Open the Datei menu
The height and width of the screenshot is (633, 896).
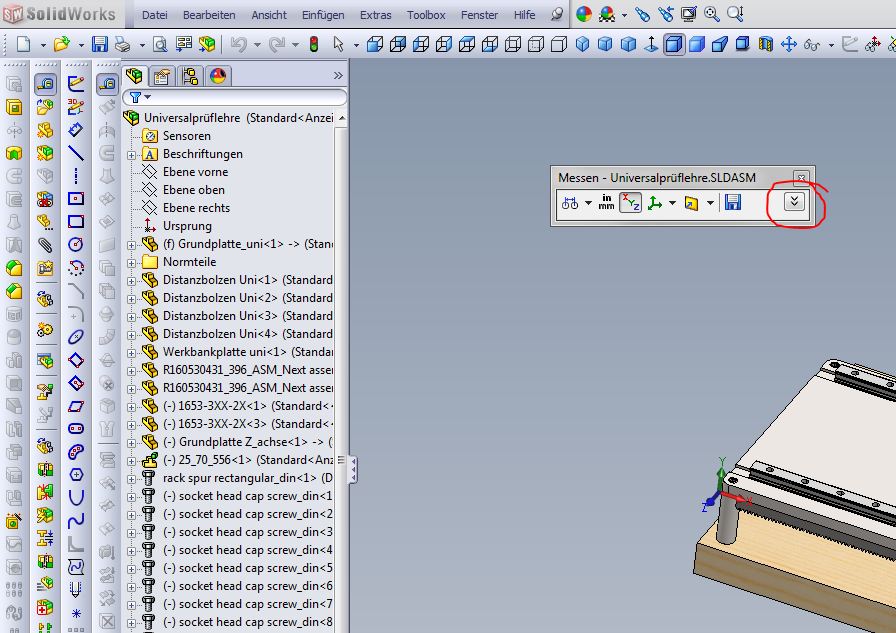click(x=155, y=15)
